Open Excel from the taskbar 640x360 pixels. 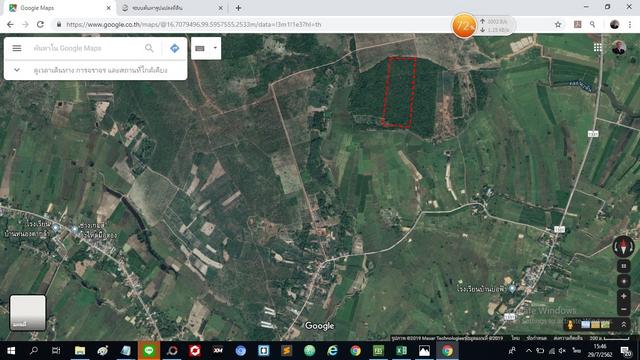tap(401, 351)
